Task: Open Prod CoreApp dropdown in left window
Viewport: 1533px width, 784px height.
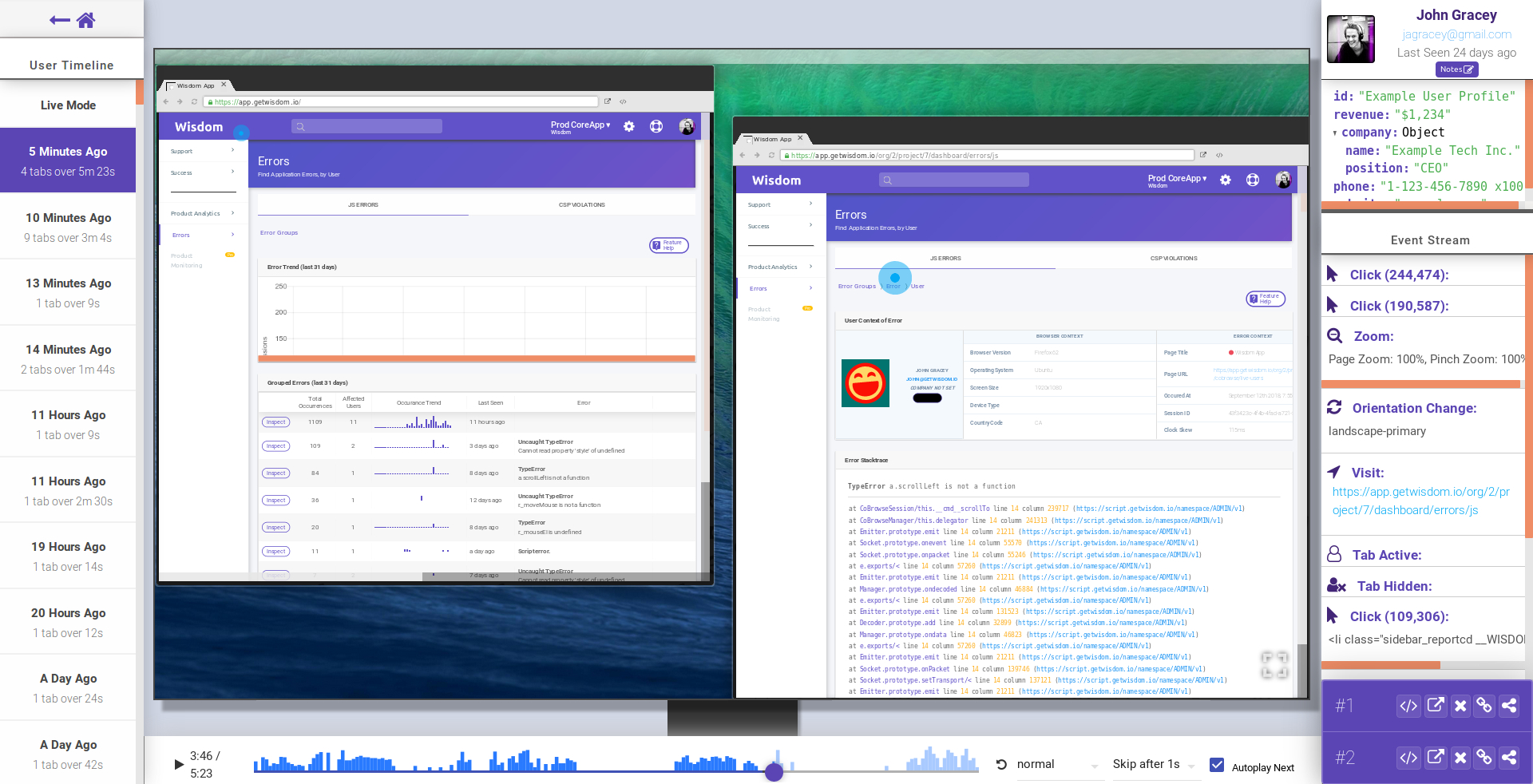Action: (x=580, y=125)
